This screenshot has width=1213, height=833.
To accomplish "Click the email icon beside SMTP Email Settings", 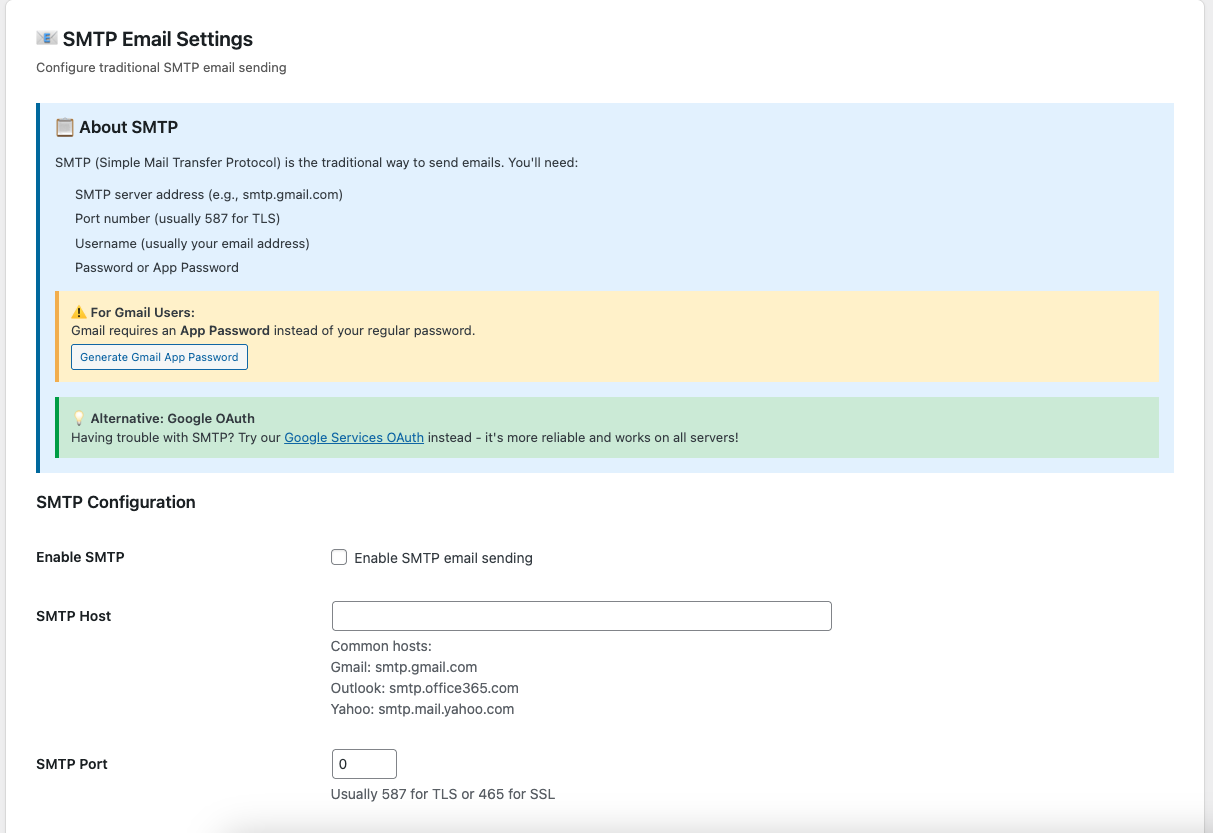I will [45, 38].
